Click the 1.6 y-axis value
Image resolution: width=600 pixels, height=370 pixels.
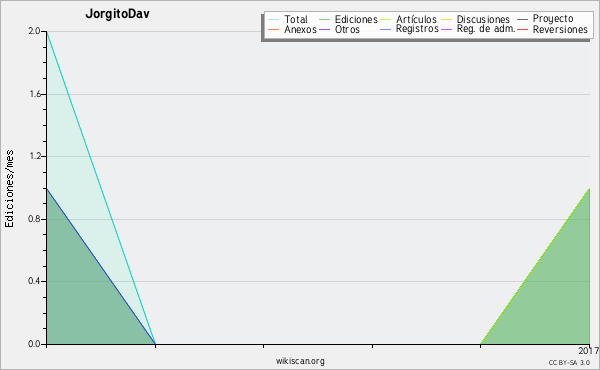pyautogui.click(x=35, y=94)
